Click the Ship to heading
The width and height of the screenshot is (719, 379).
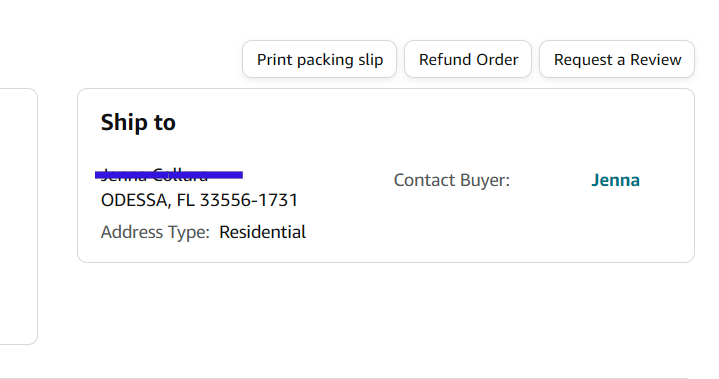[x=138, y=122]
